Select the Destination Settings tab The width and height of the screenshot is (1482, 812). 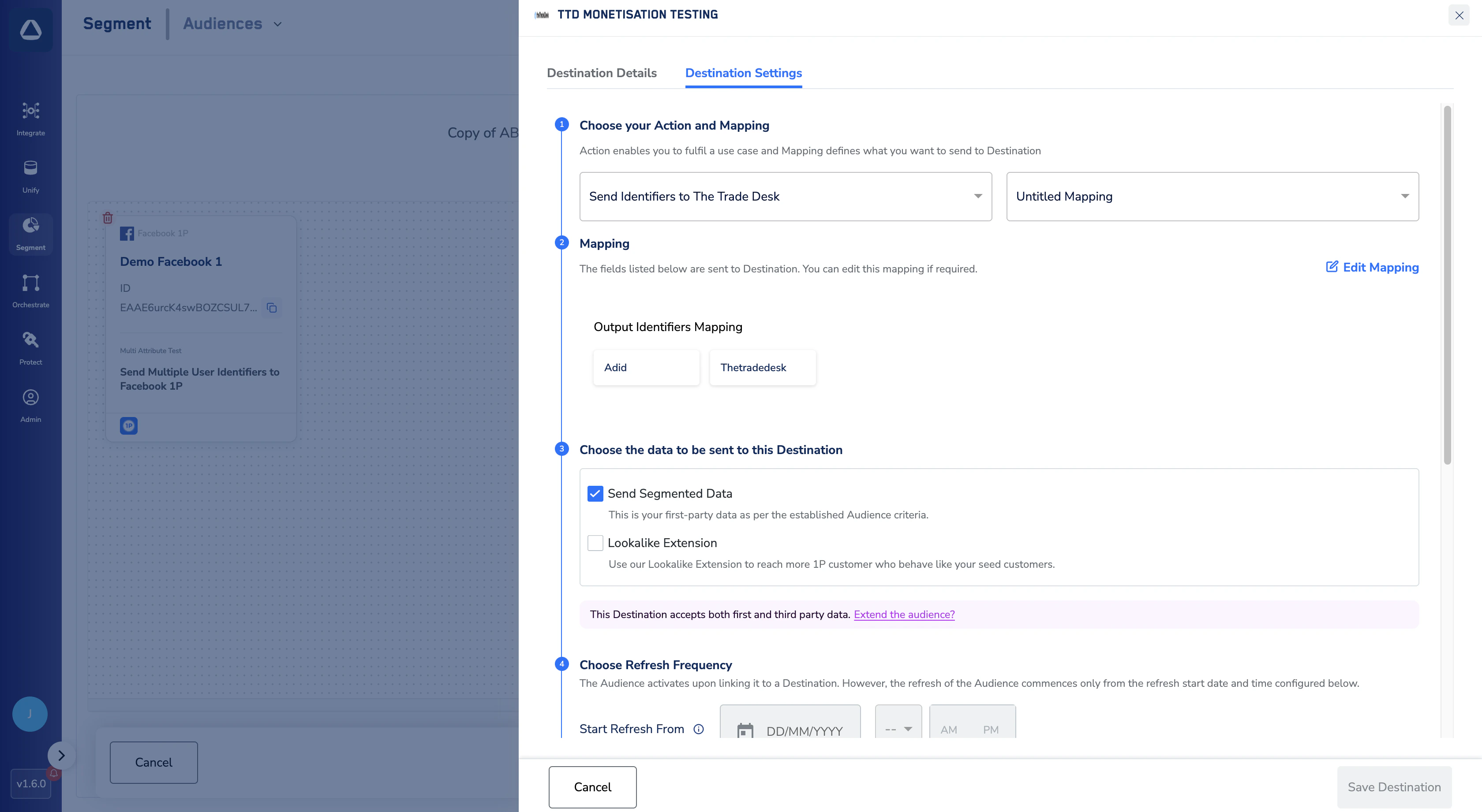pos(743,73)
